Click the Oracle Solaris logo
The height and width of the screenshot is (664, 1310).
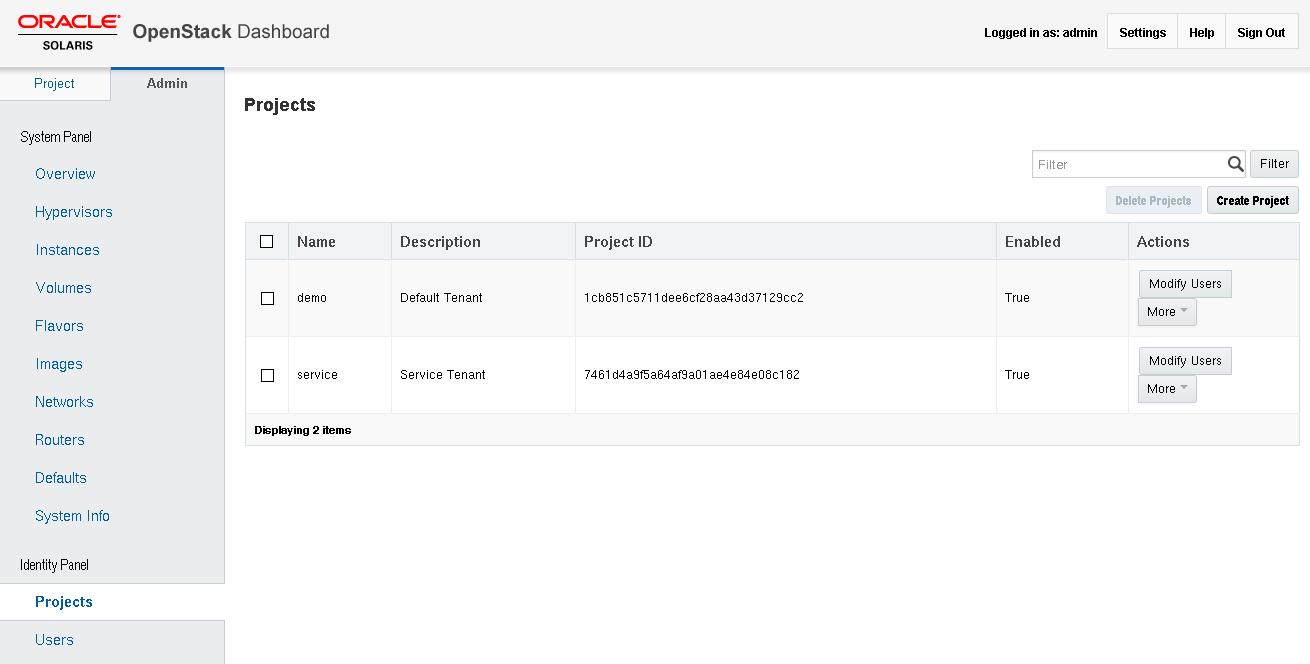pos(69,32)
